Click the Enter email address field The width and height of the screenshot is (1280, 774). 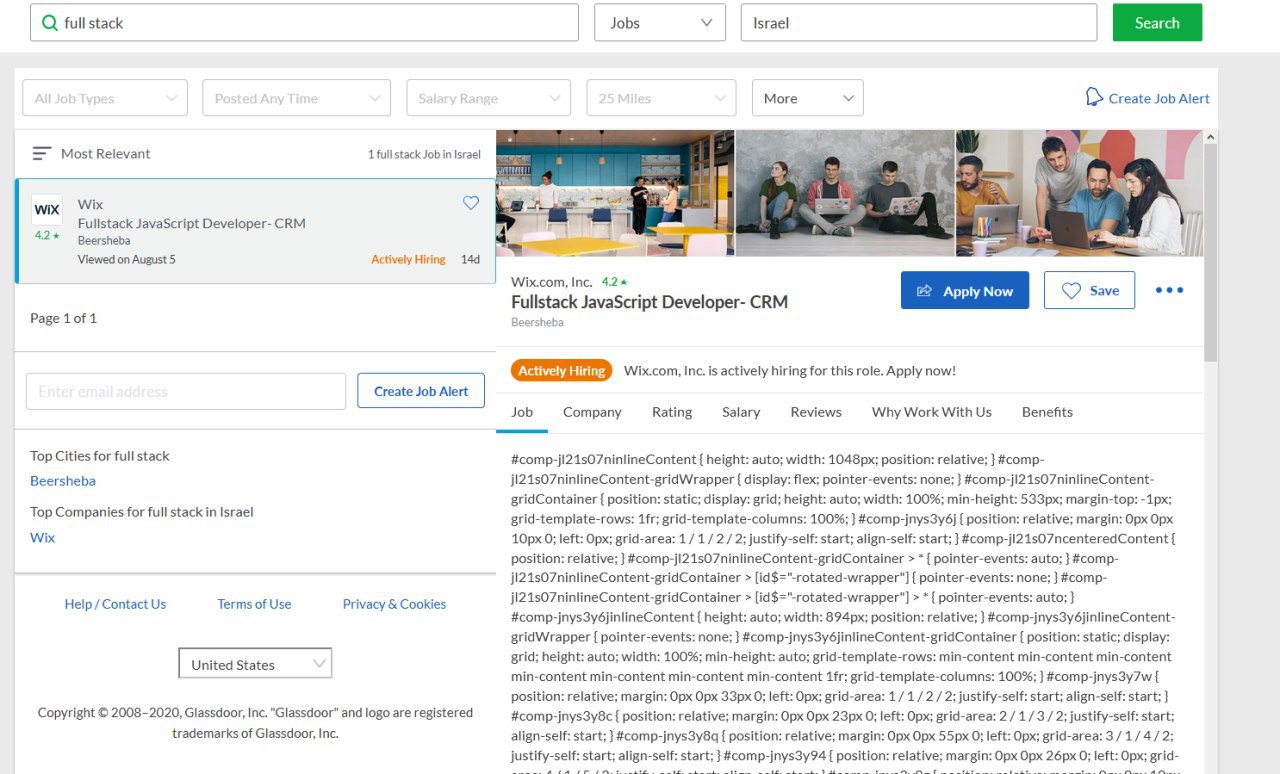coord(186,391)
